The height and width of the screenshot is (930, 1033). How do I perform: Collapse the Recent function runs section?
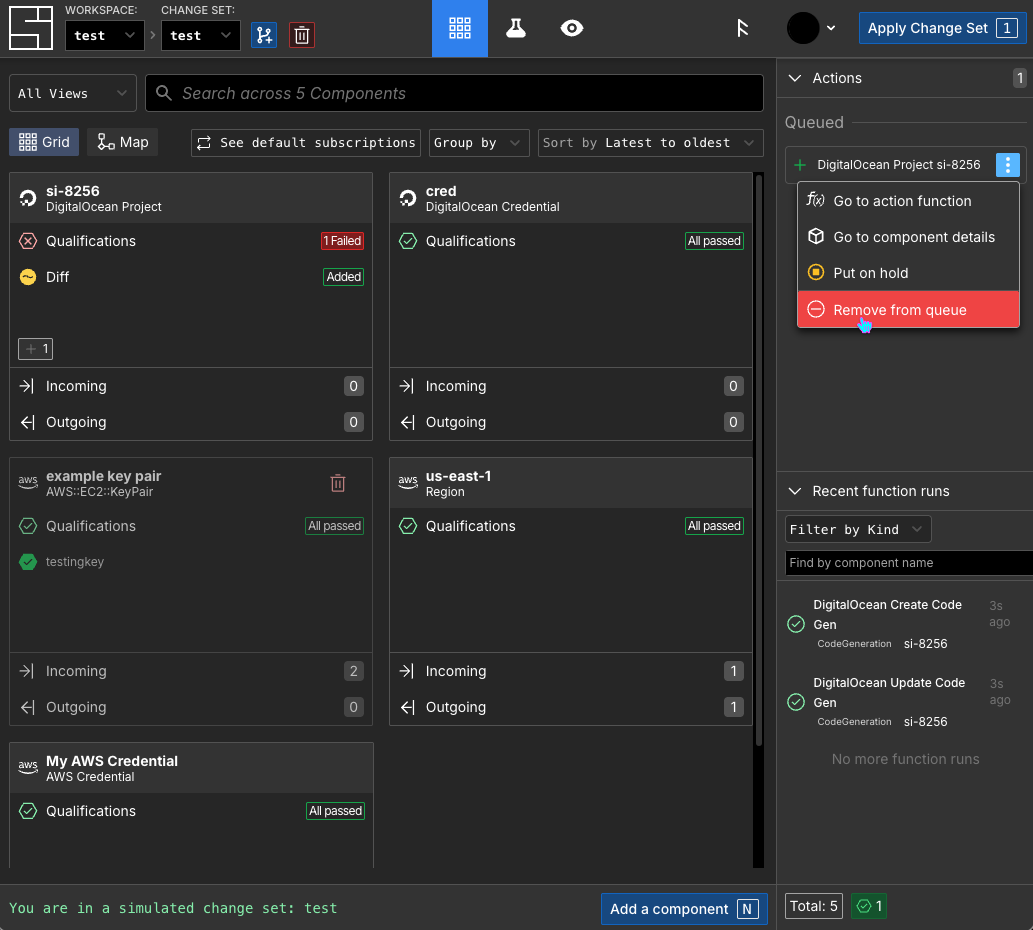pyautogui.click(x=796, y=491)
